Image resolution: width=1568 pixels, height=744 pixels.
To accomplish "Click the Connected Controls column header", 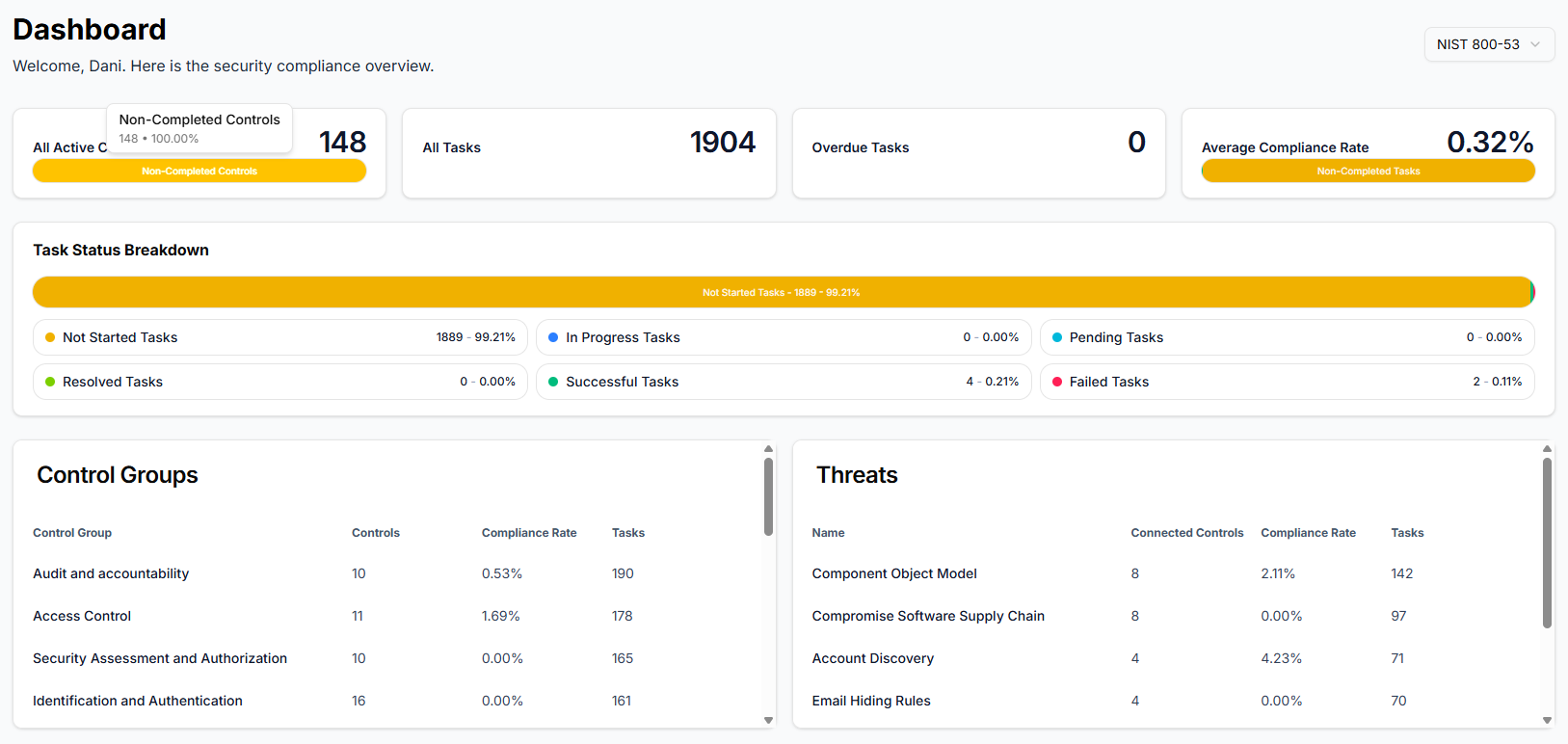I will click(1187, 533).
